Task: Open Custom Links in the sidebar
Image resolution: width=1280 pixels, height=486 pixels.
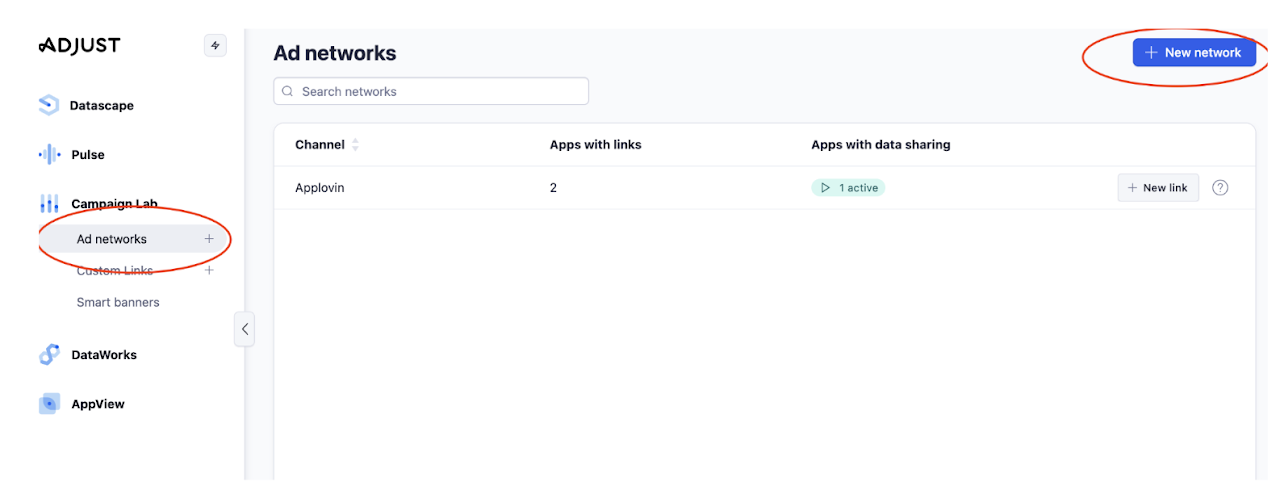Action: click(x=114, y=271)
